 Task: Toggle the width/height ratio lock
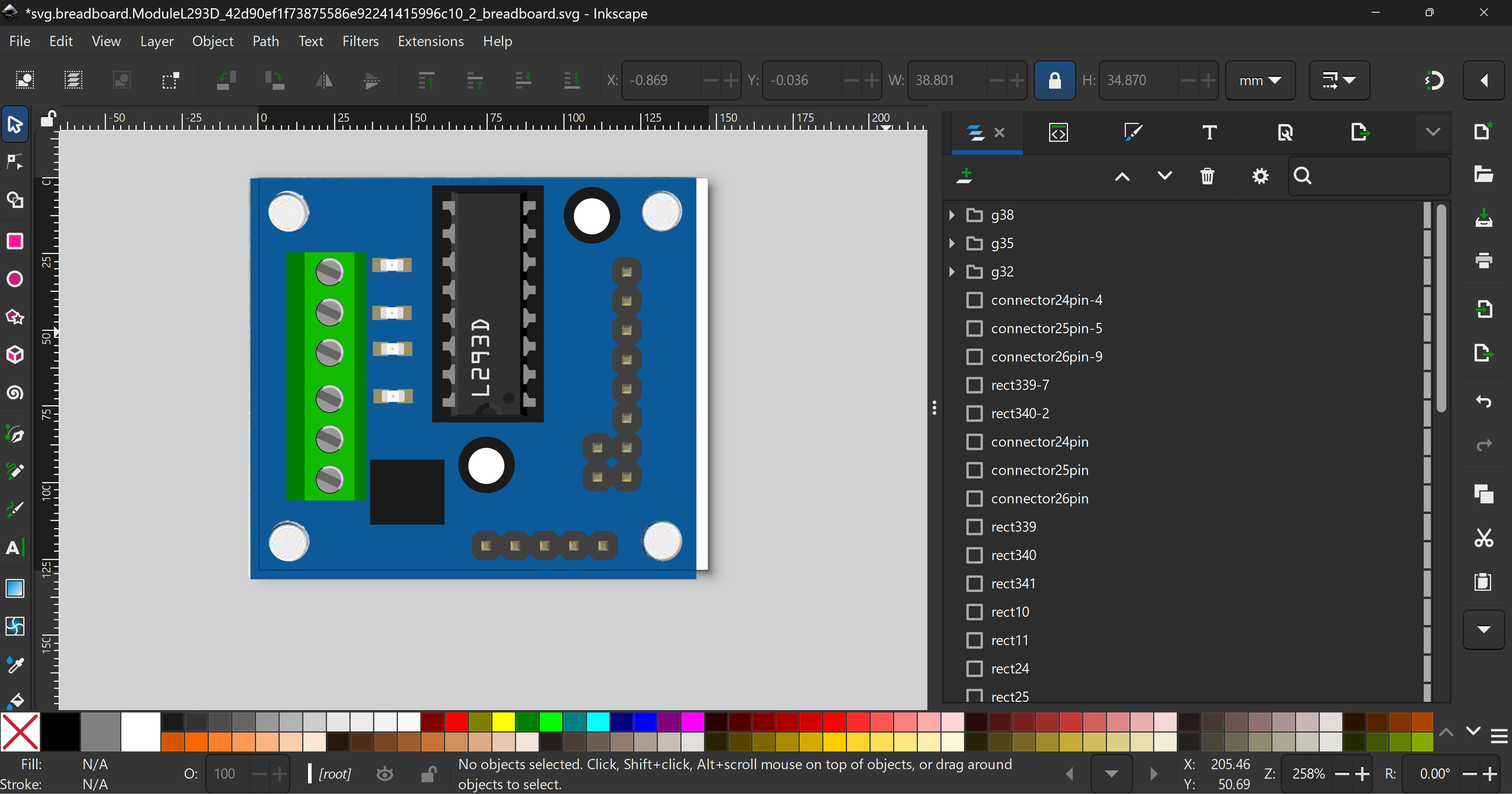click(x=1054, y=80)
